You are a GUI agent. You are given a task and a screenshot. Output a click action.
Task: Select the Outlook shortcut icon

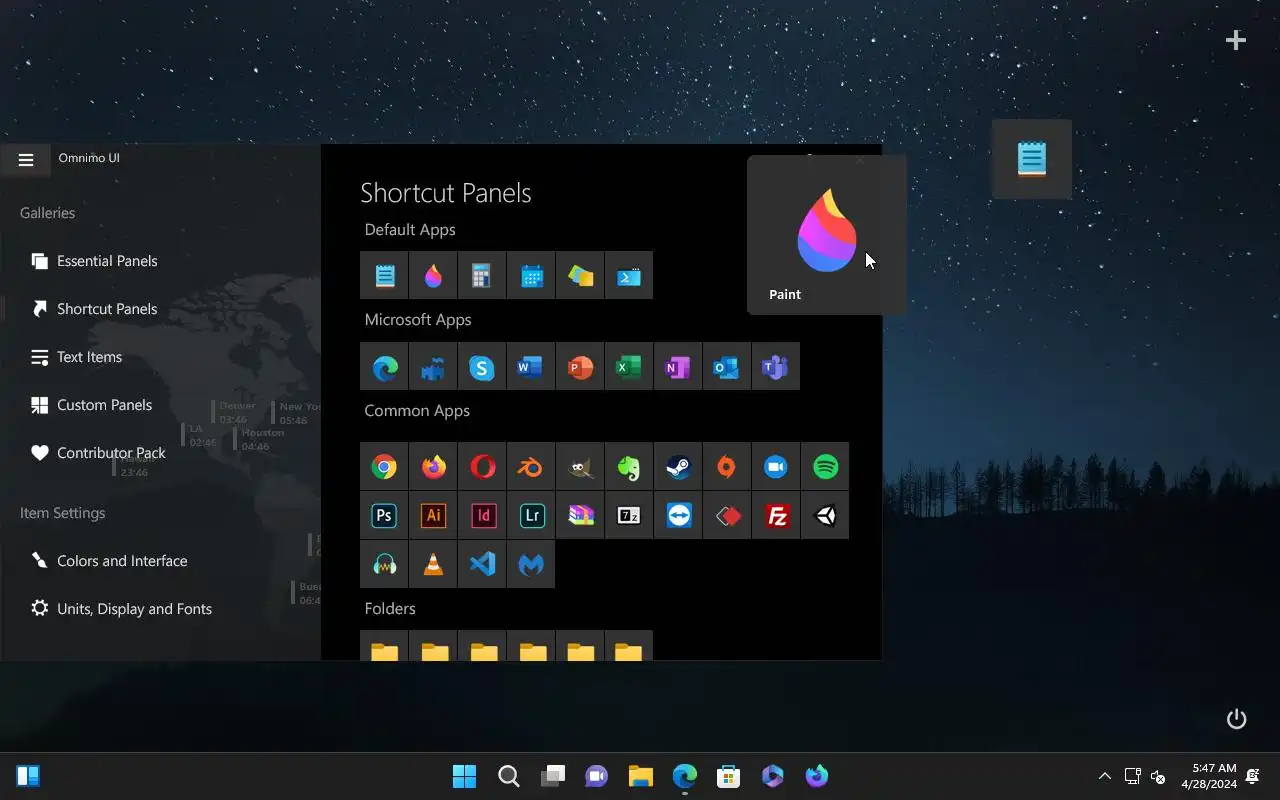coord(727,366)
